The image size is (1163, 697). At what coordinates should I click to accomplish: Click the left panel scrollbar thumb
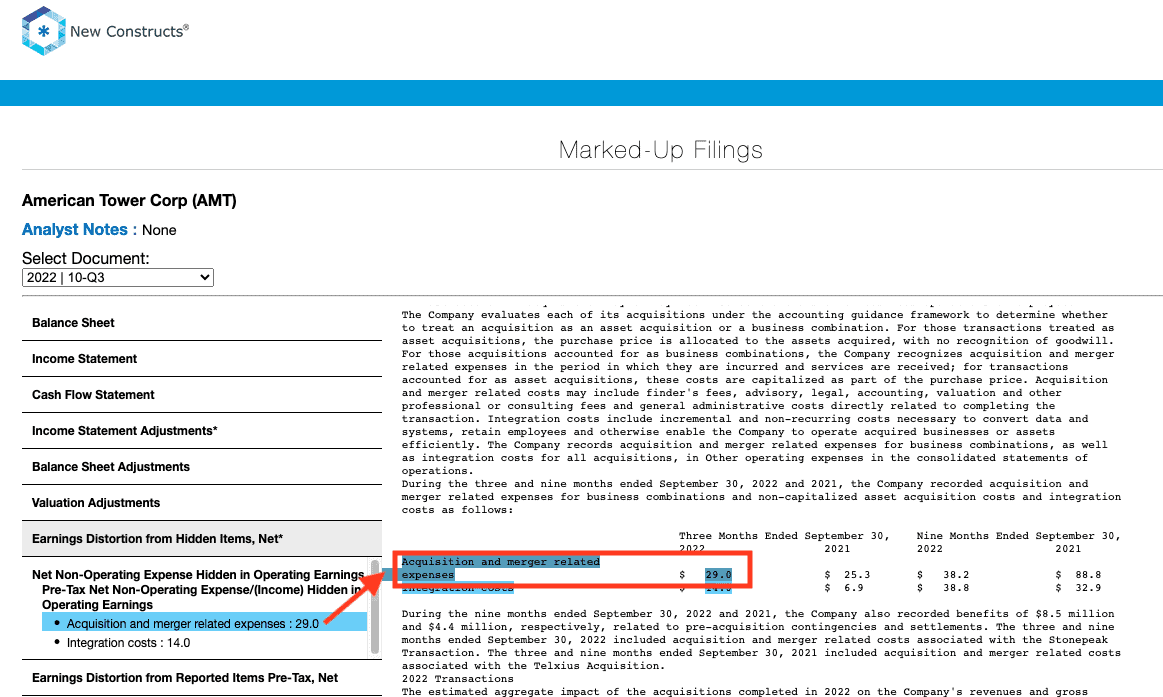pyautogui.click(x=375, y=608)
